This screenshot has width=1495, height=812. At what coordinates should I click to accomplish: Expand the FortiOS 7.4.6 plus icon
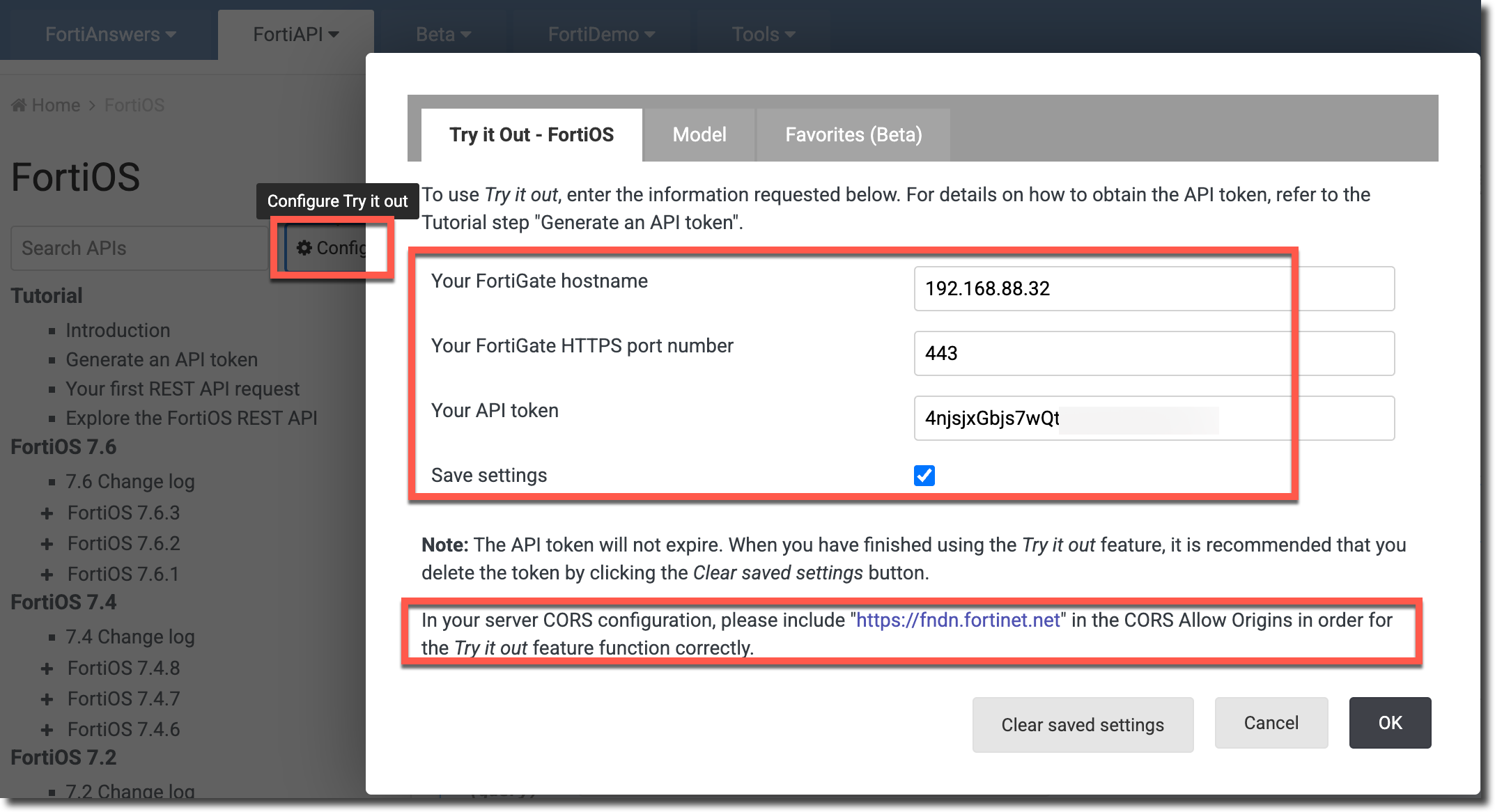coord(47,730)
